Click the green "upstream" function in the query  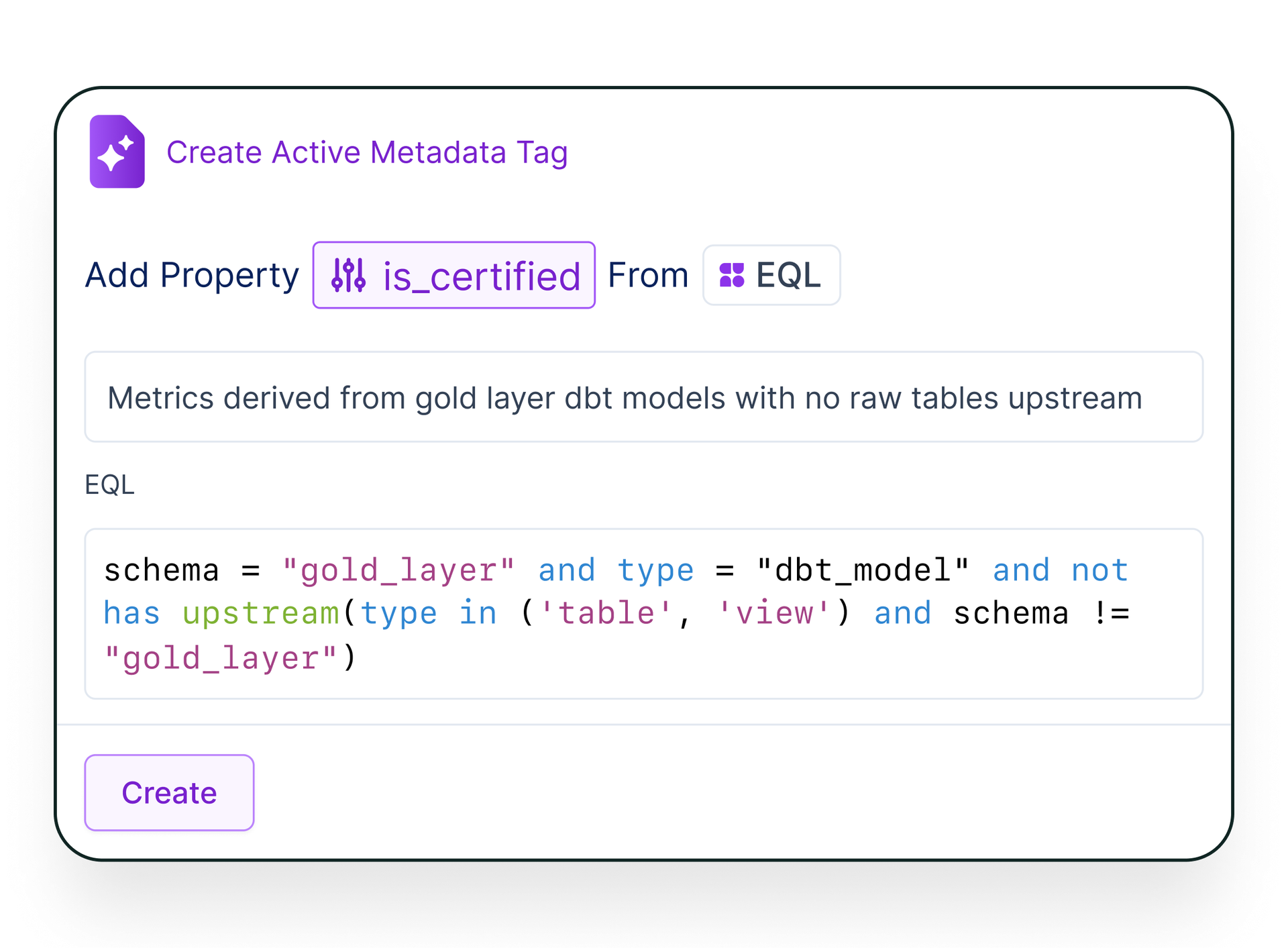[x=261, y=614]
